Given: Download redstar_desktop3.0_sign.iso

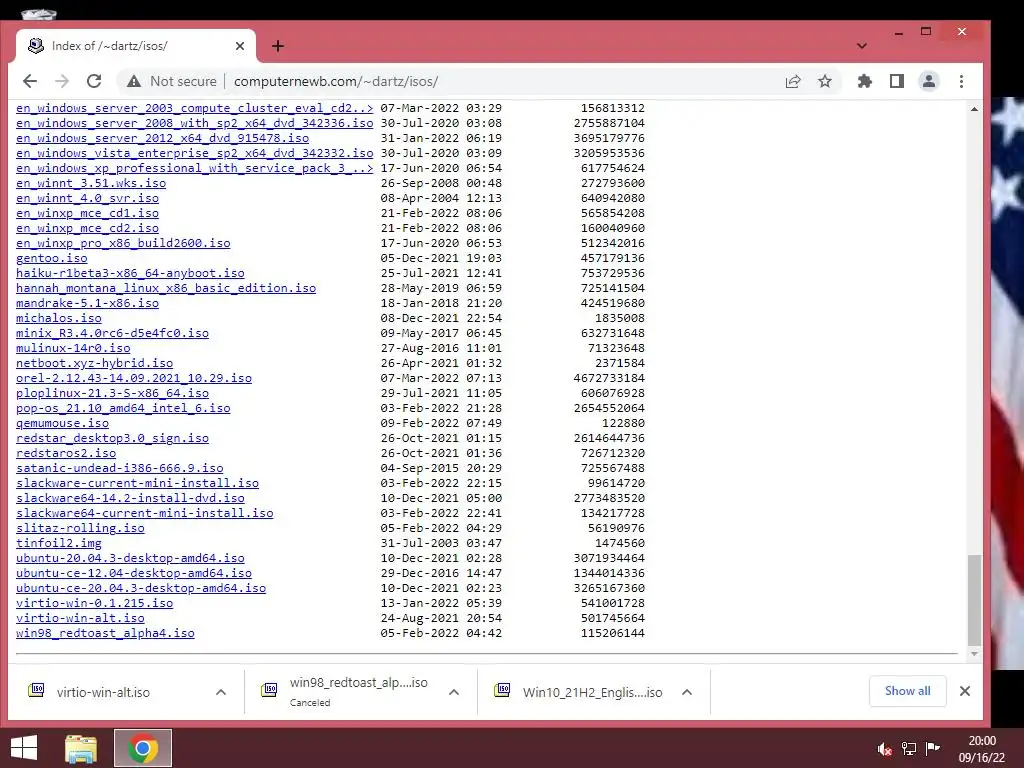Looking at the screenshot, I should [x=112, y=438].
